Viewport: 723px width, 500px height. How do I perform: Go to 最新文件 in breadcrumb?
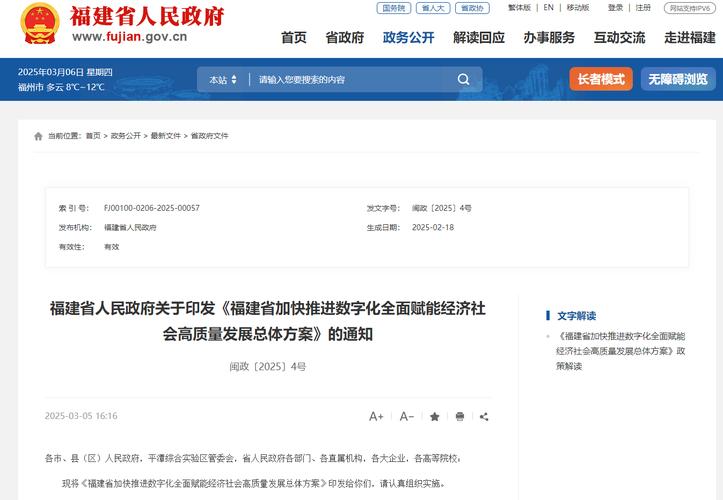coord(166,136)
